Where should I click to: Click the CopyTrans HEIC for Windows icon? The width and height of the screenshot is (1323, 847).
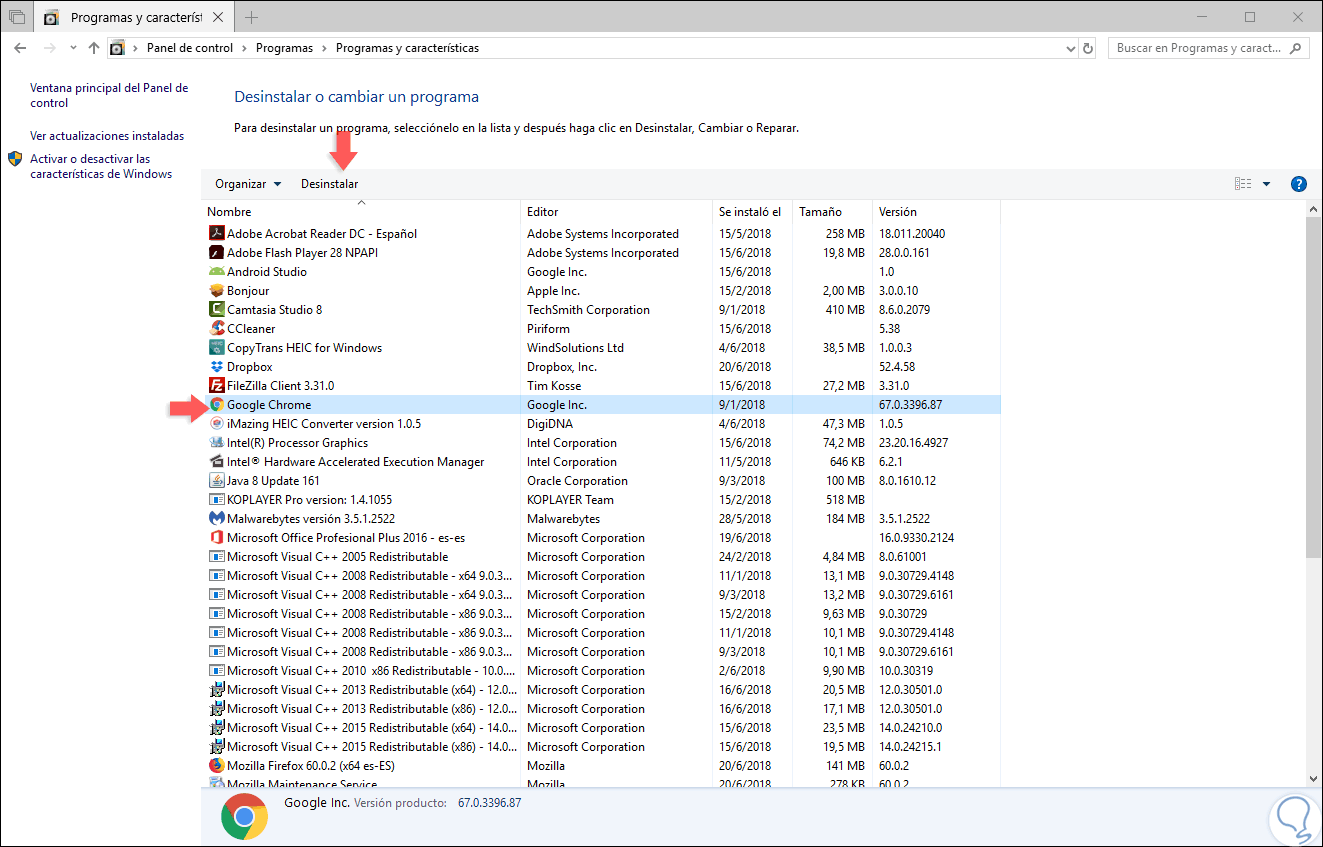217,348
